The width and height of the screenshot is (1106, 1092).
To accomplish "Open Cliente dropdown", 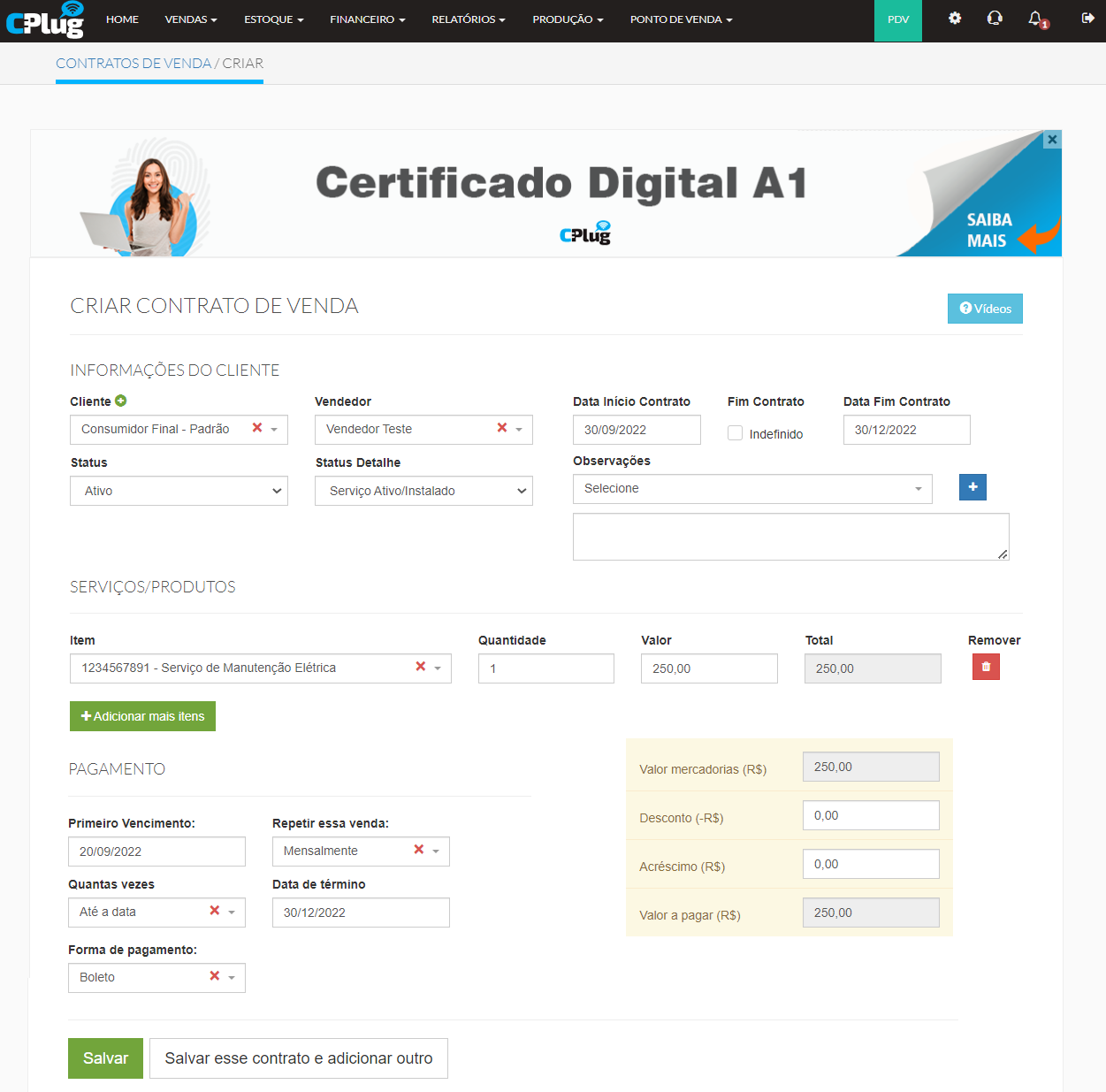I will pos(179,430).
